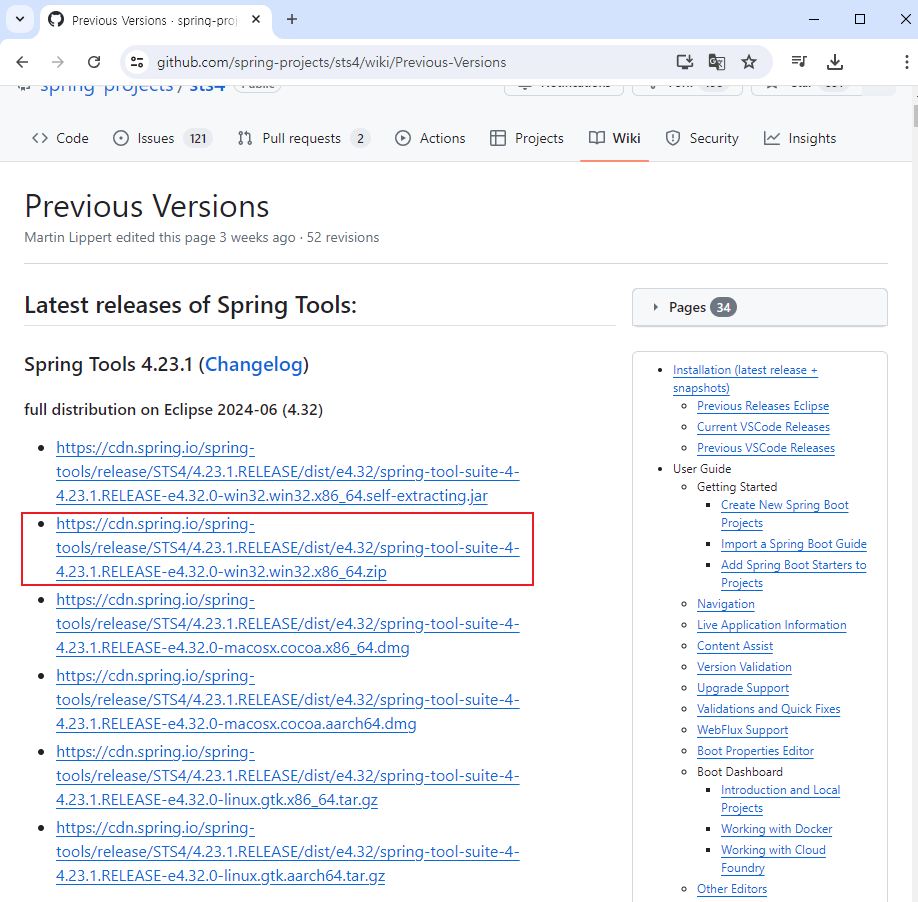Open the Content Assist link
This screenshot has height=902, width=918.
pyautogui.click(x=735, y=646)
